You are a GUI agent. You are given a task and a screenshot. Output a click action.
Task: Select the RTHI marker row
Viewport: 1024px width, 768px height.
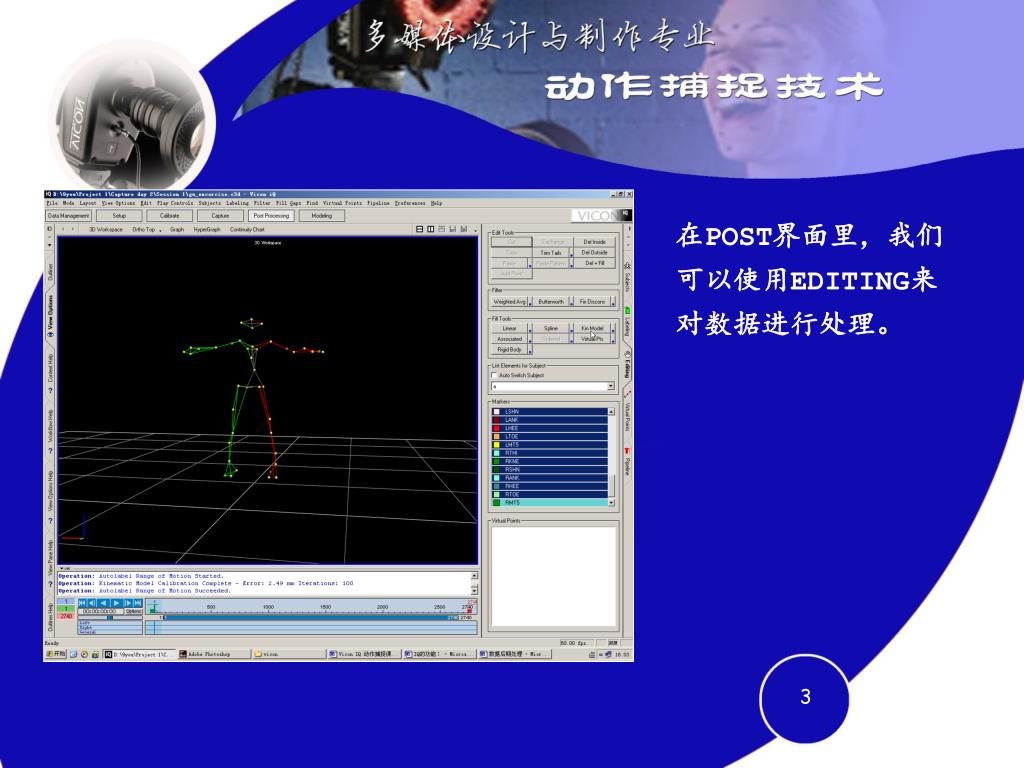point(550,453)
